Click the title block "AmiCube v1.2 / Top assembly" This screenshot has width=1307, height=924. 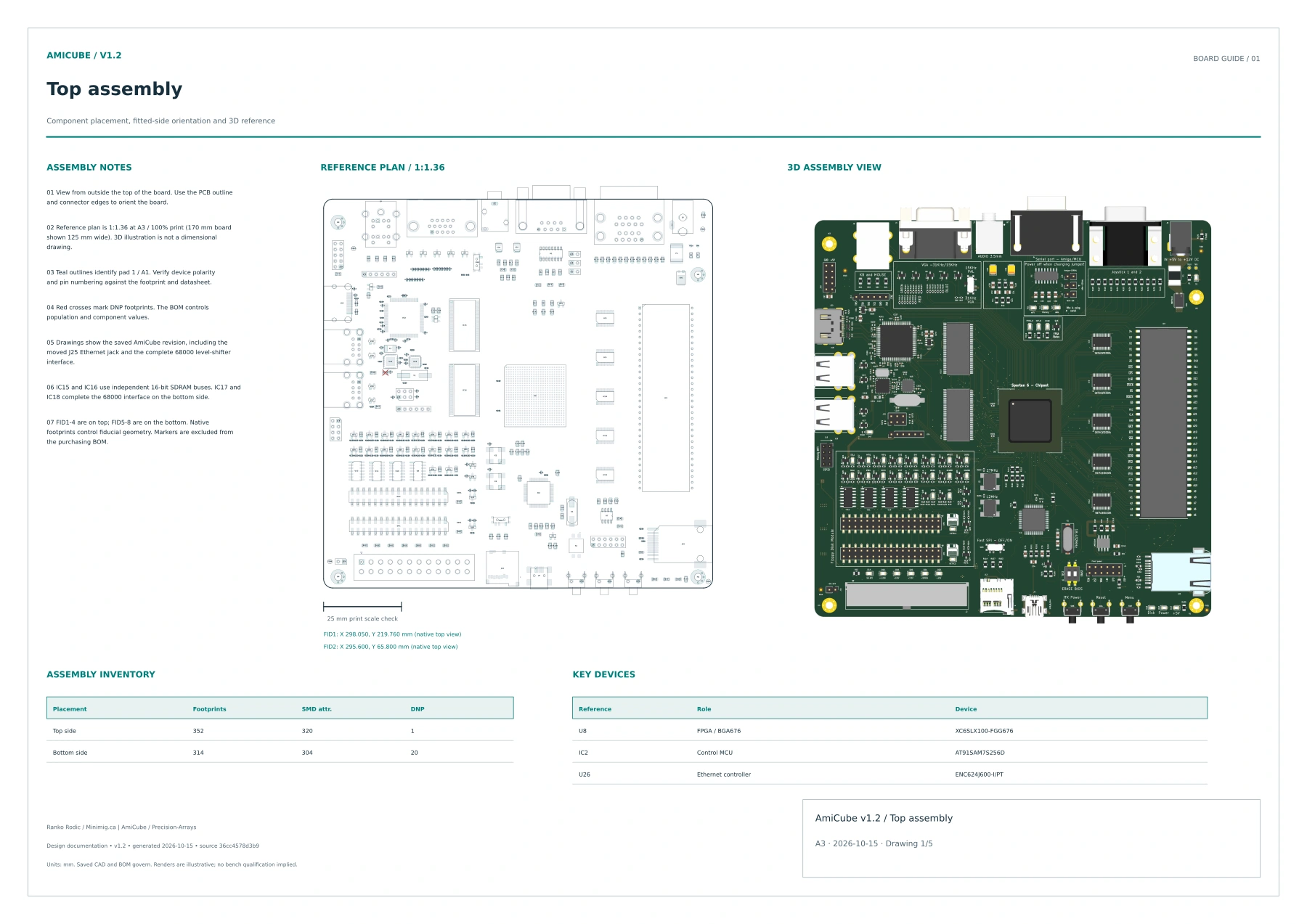click(884, 819)
